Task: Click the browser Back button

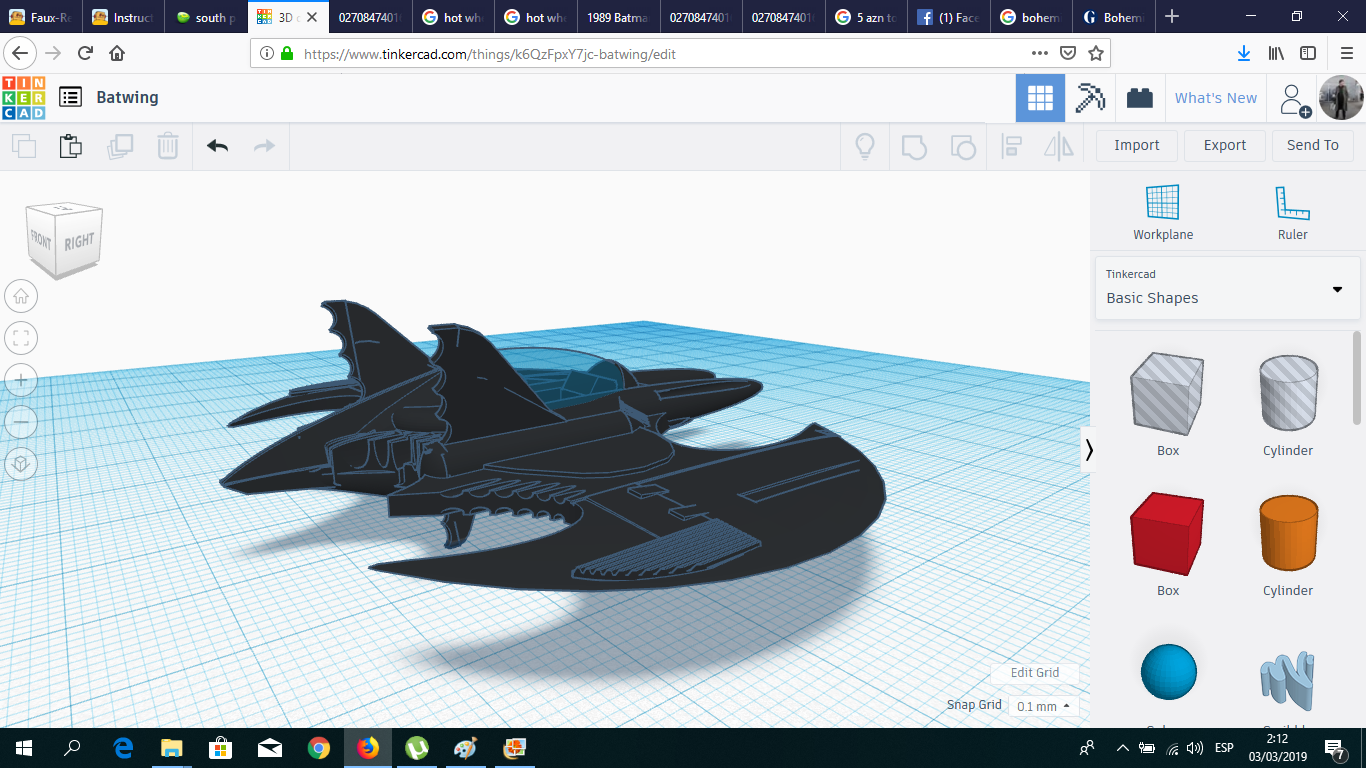Action: 20,54
